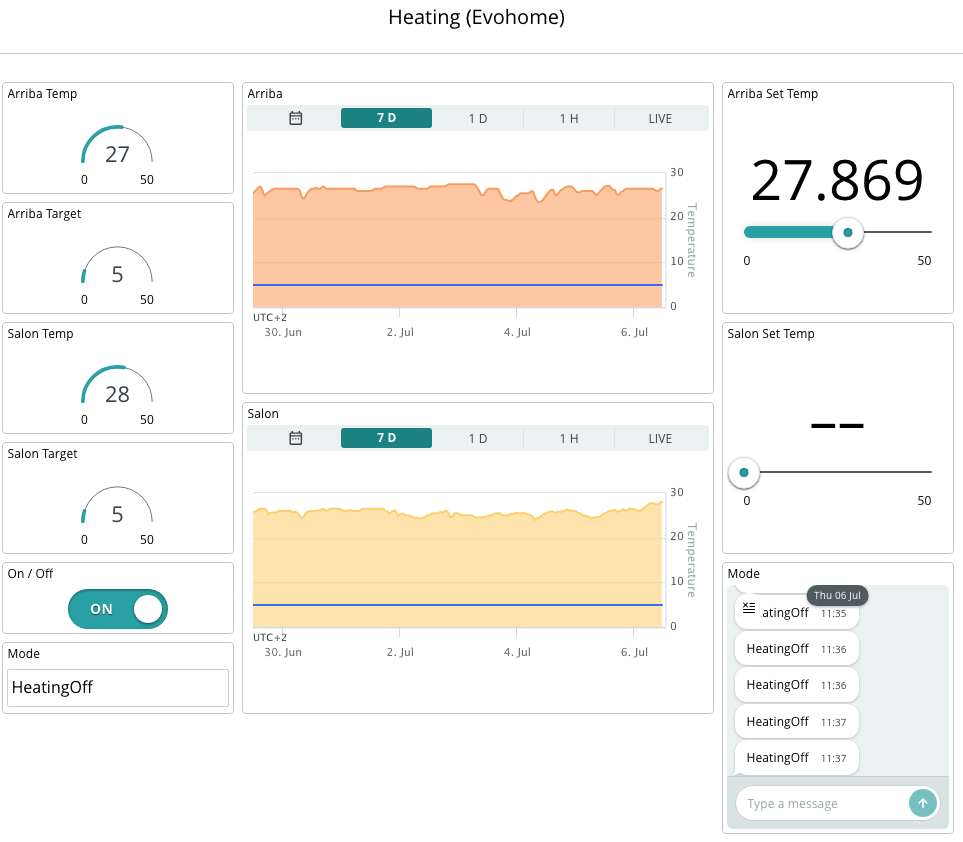Show 1 H range on Salon chart

point(569,438)
